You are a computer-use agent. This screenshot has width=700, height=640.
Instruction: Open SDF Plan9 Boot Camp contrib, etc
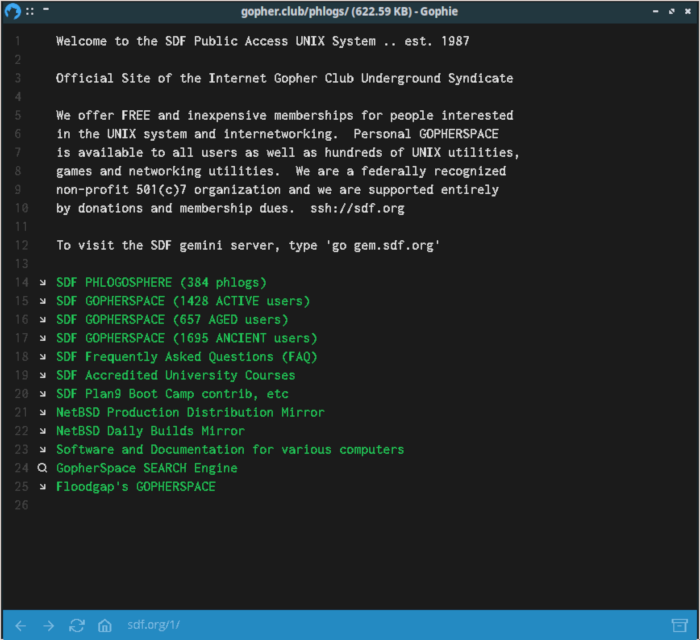(172, 394)
